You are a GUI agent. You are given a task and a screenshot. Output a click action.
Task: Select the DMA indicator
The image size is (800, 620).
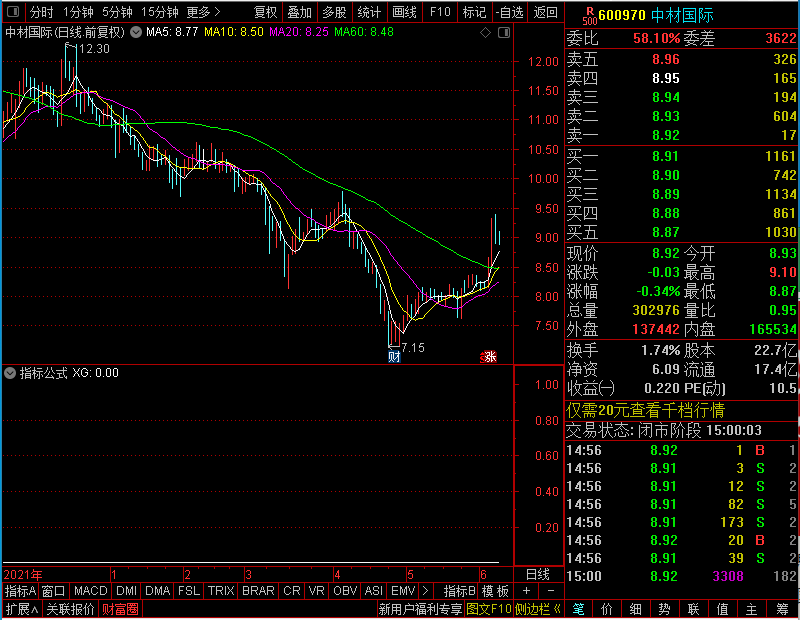click(x=157, y=591)
